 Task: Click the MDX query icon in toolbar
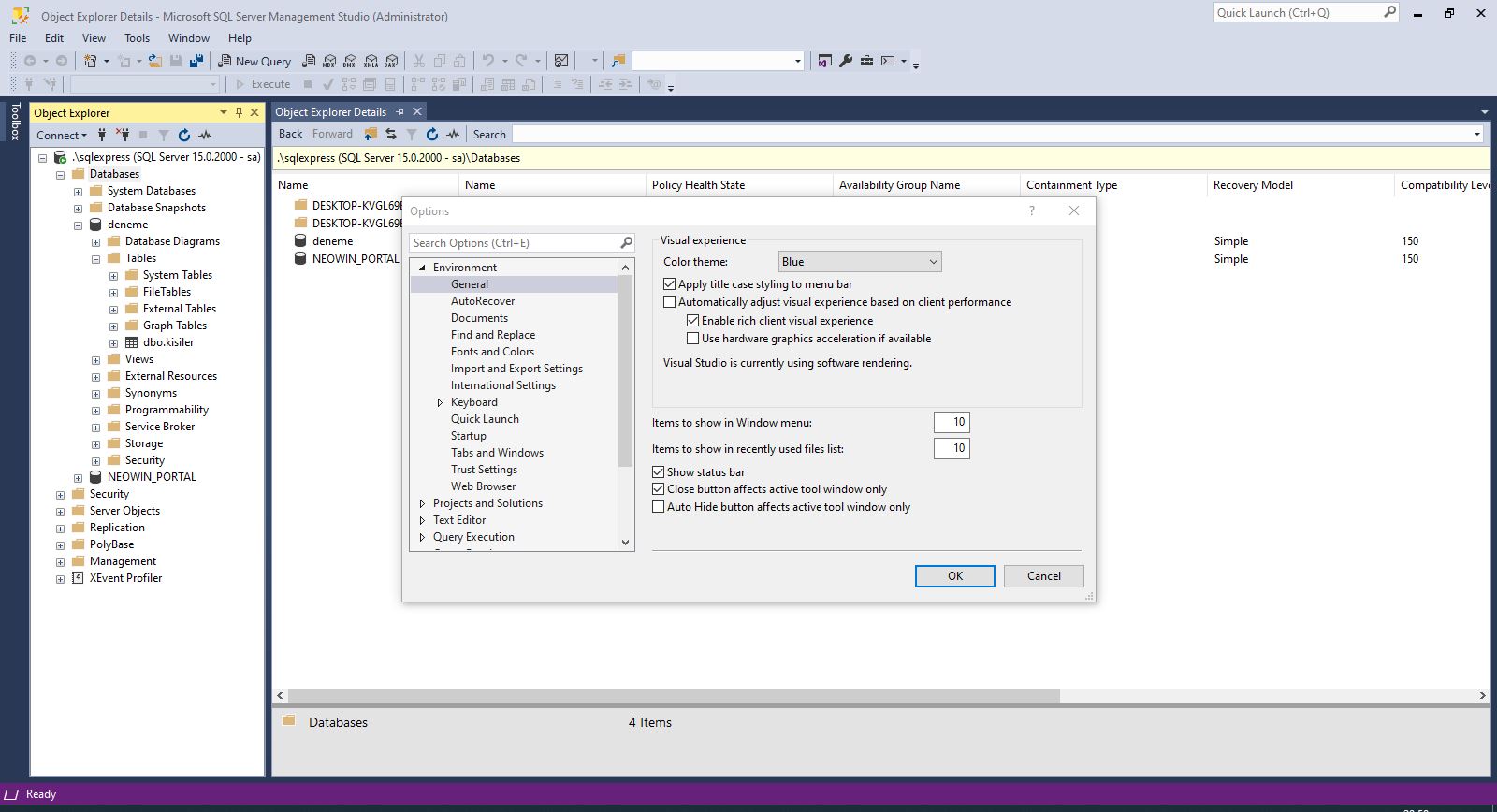click(x=328, y=61)
